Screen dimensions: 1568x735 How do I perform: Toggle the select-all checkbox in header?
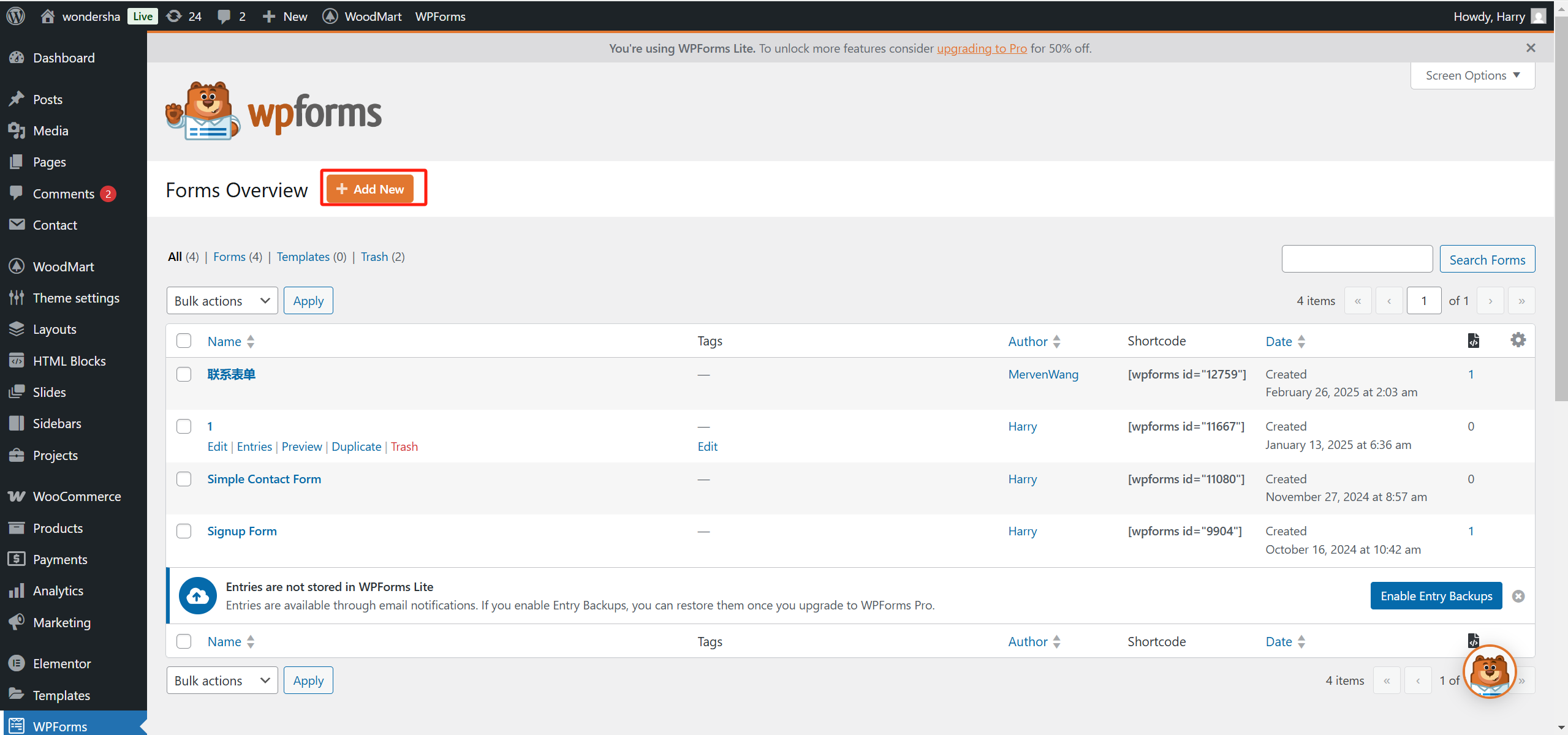pos(184,341)
